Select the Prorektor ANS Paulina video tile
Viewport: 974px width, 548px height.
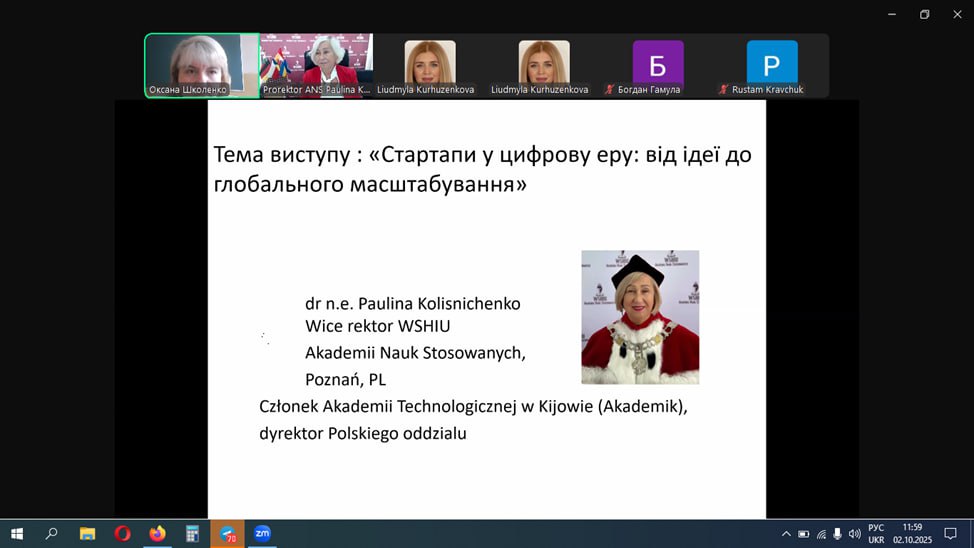coord(316,64)
